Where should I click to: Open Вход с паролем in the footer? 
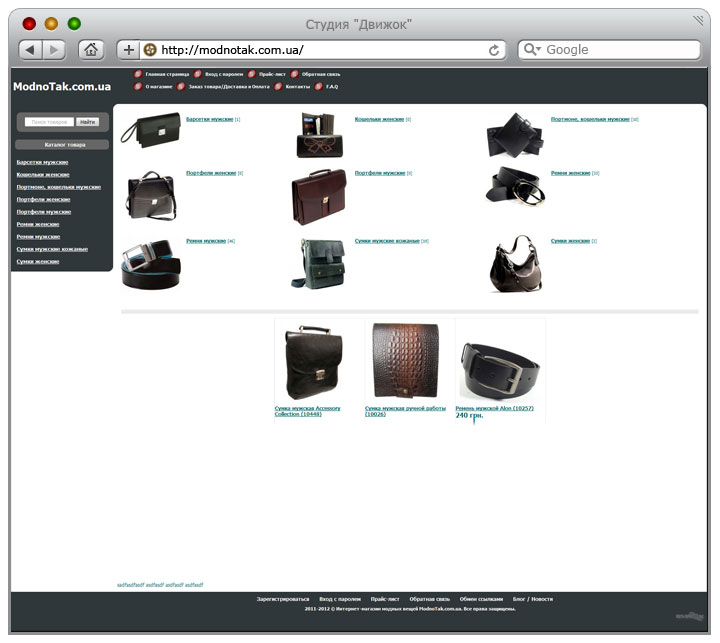(x=340, y=599)
